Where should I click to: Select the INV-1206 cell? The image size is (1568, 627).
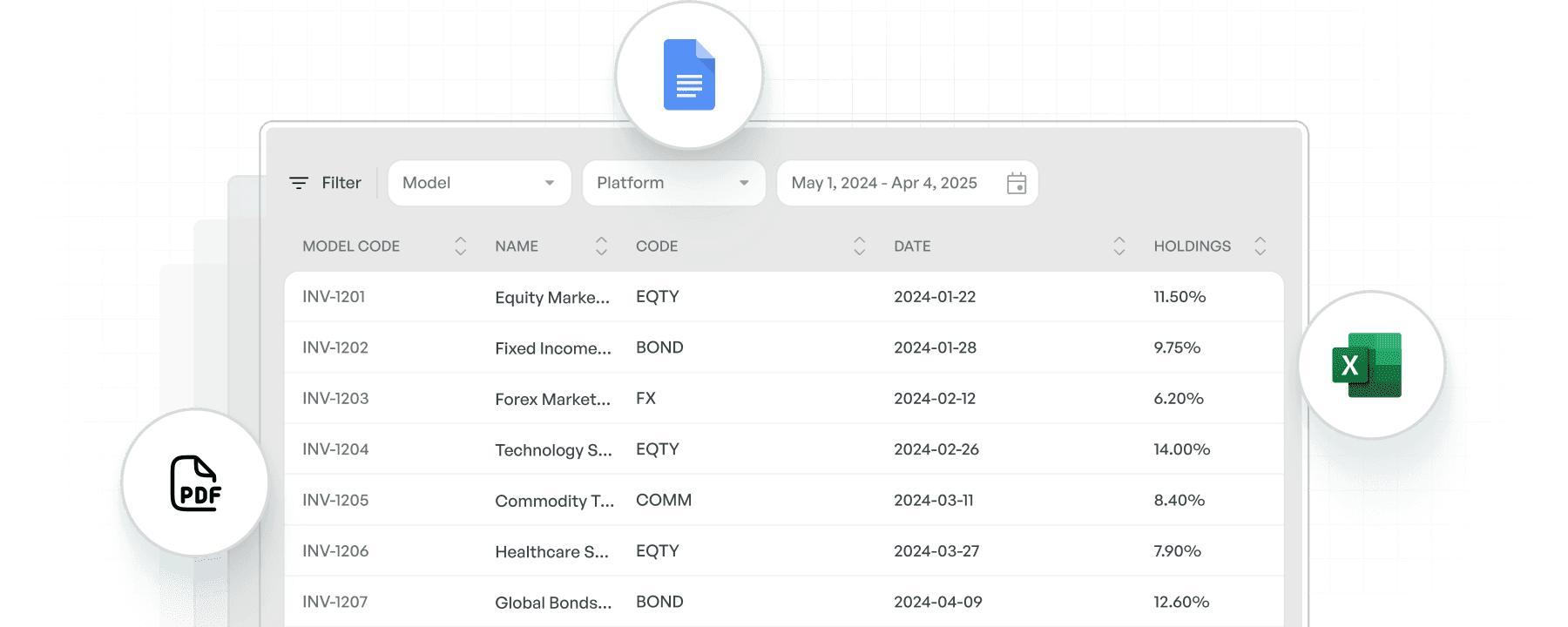pyautogui.click(x=335, y=551)
